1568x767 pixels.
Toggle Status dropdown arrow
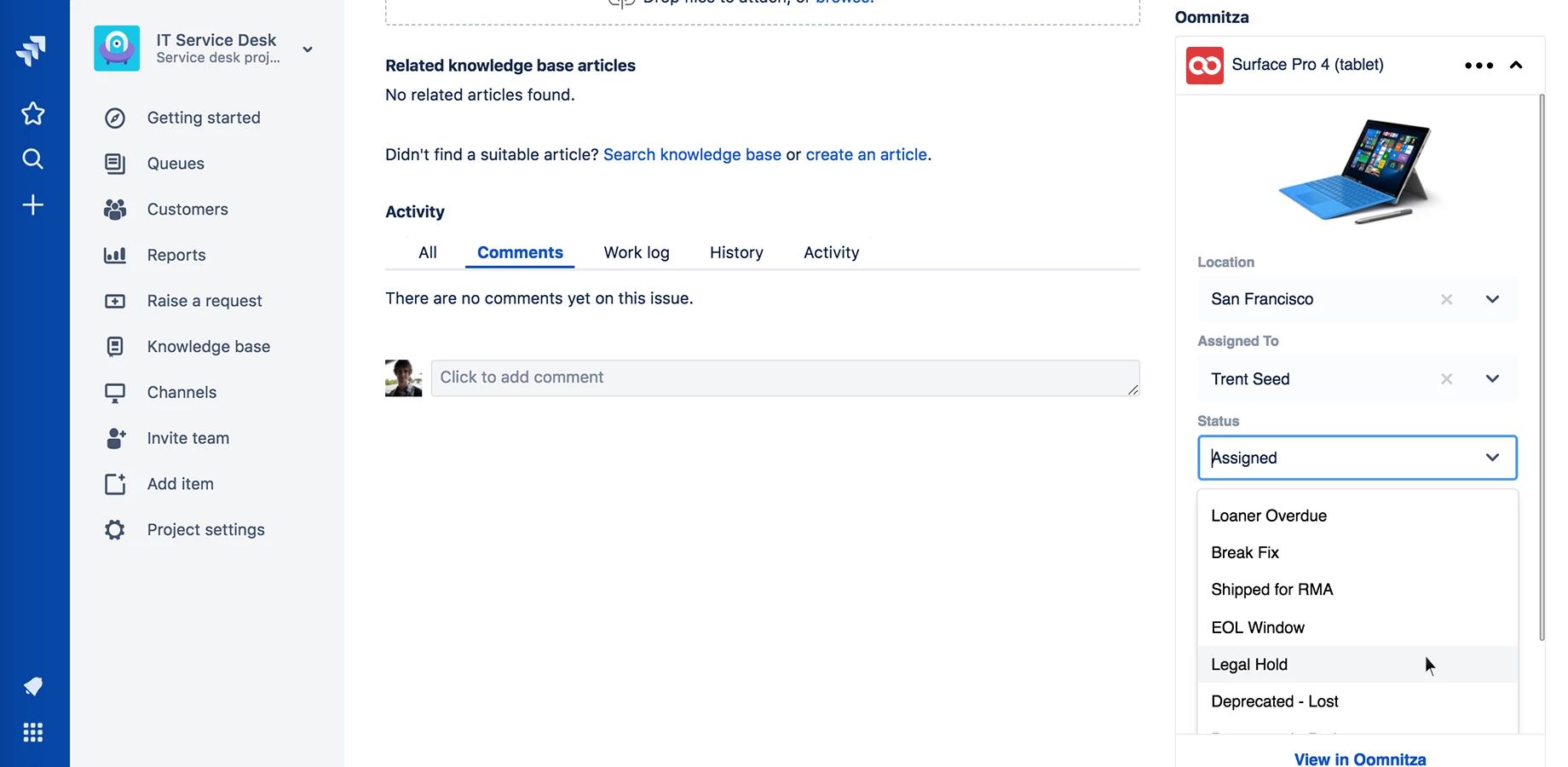(1492, 458)
